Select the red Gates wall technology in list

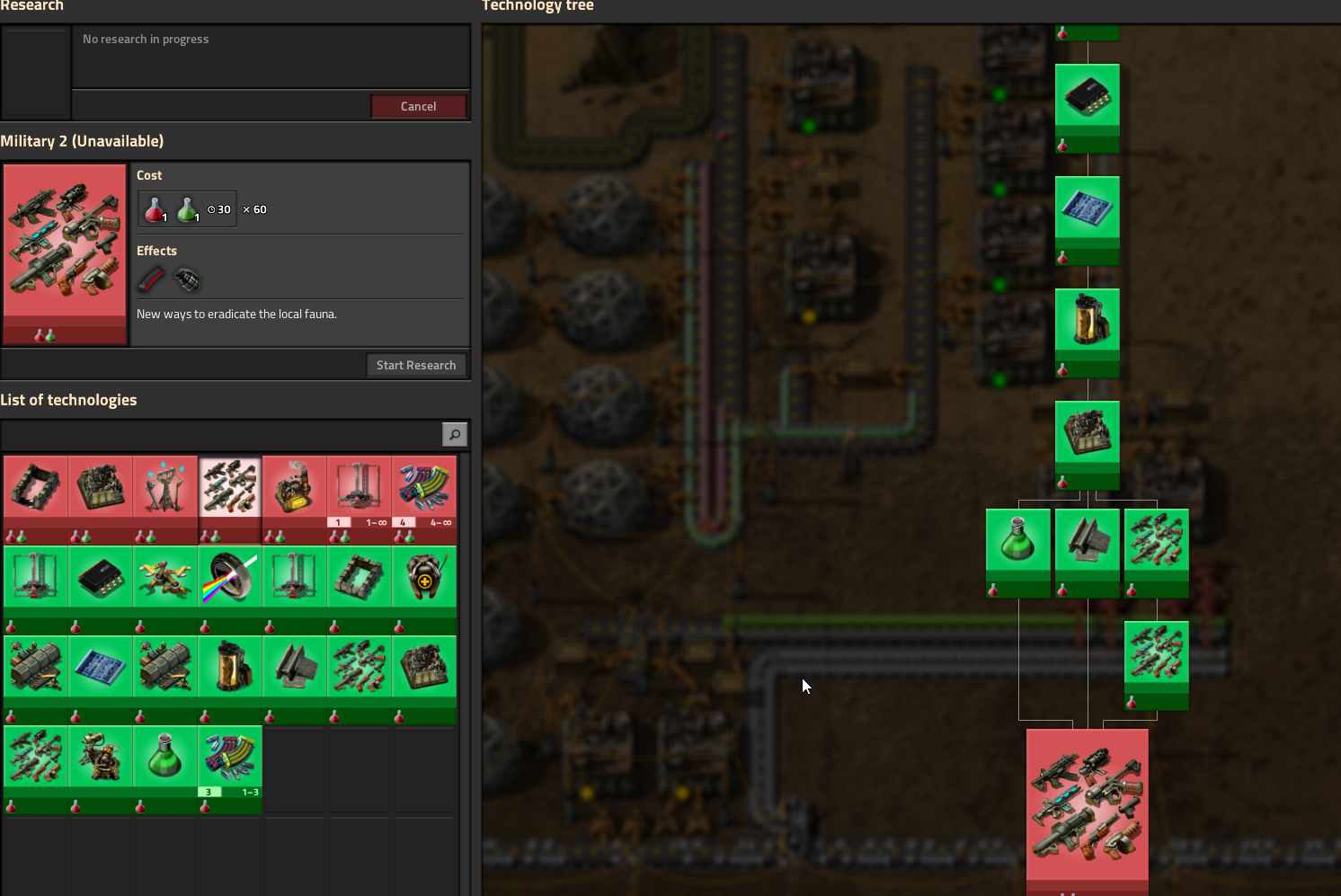pos(36,500)
